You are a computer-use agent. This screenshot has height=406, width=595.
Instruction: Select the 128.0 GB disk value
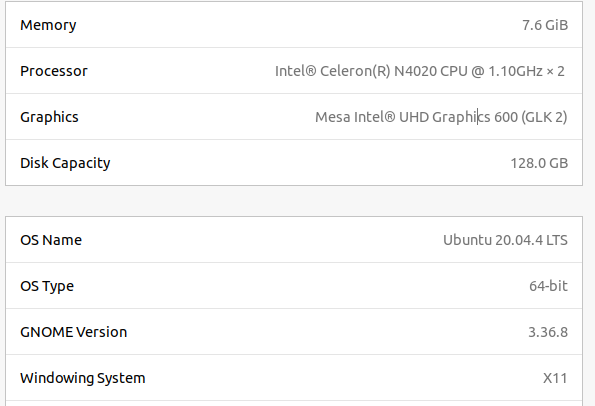[x=539, y=163]
